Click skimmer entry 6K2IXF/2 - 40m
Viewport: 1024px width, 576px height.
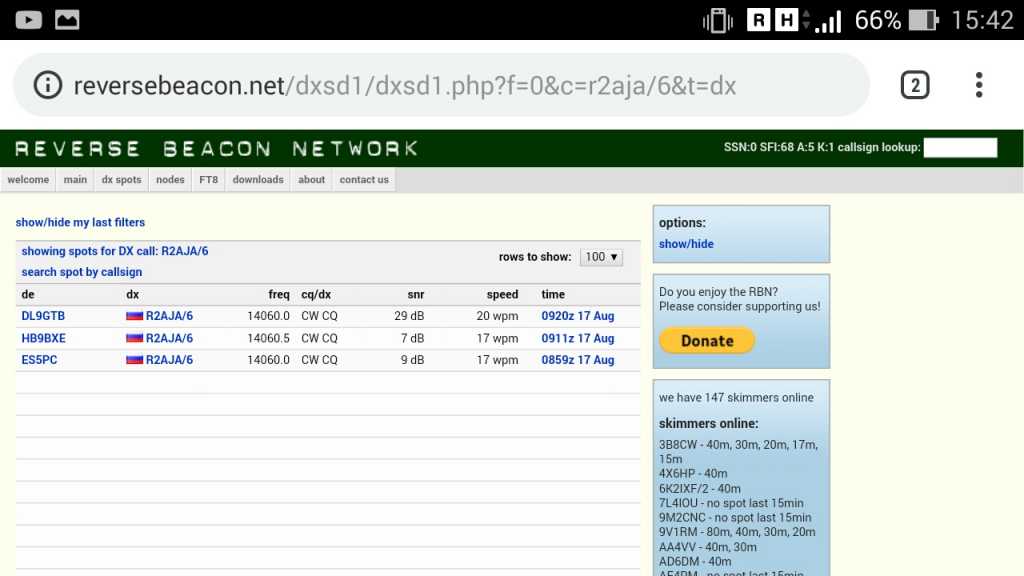pos(699,488)
